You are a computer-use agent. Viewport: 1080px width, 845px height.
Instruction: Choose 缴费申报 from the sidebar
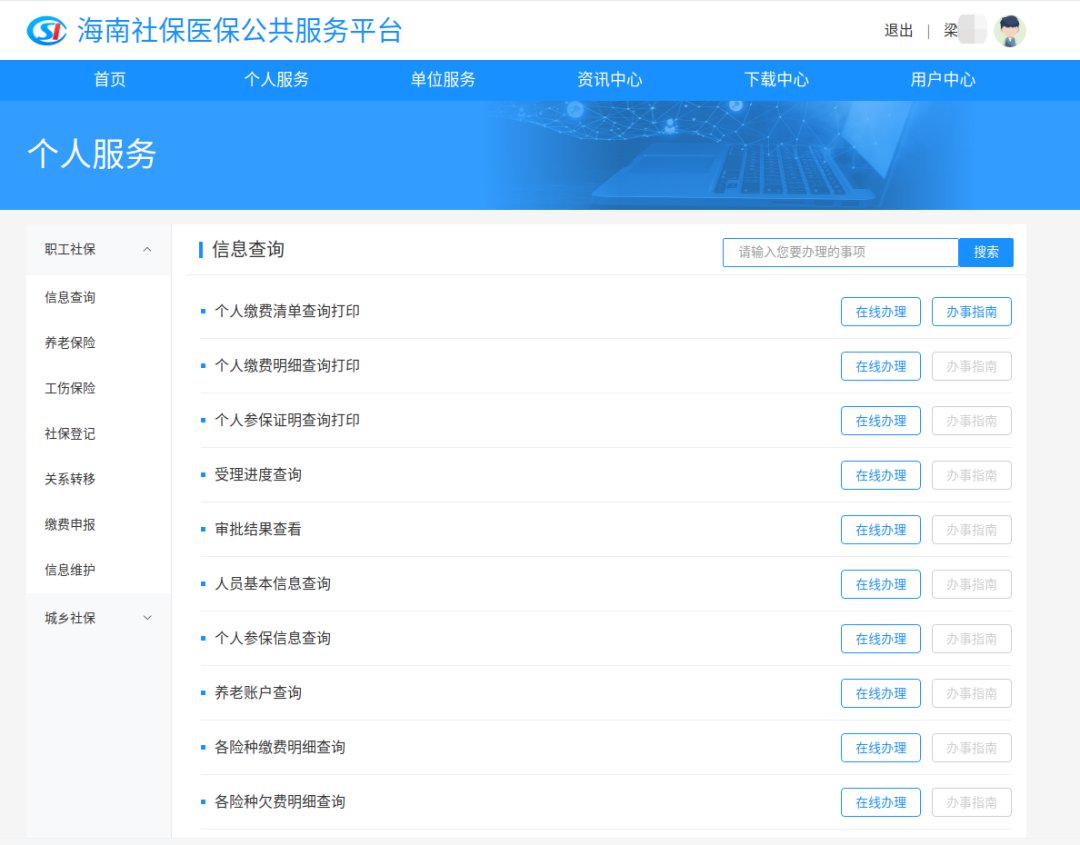(70, 524)
